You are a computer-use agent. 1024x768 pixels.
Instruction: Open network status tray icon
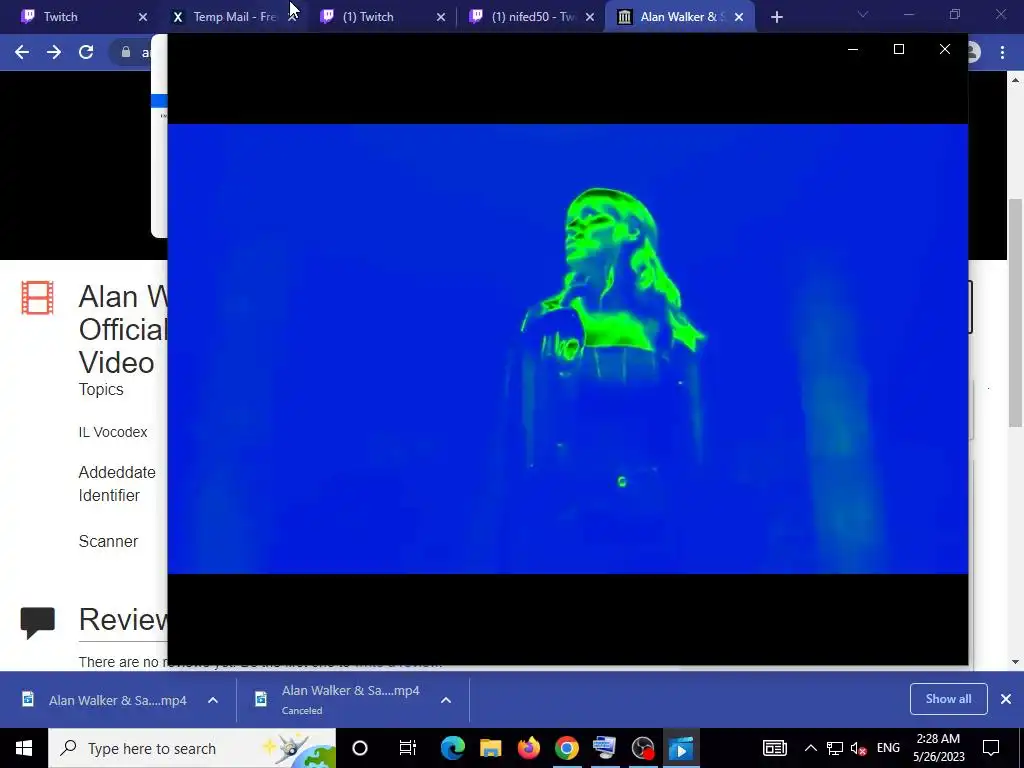835,748
